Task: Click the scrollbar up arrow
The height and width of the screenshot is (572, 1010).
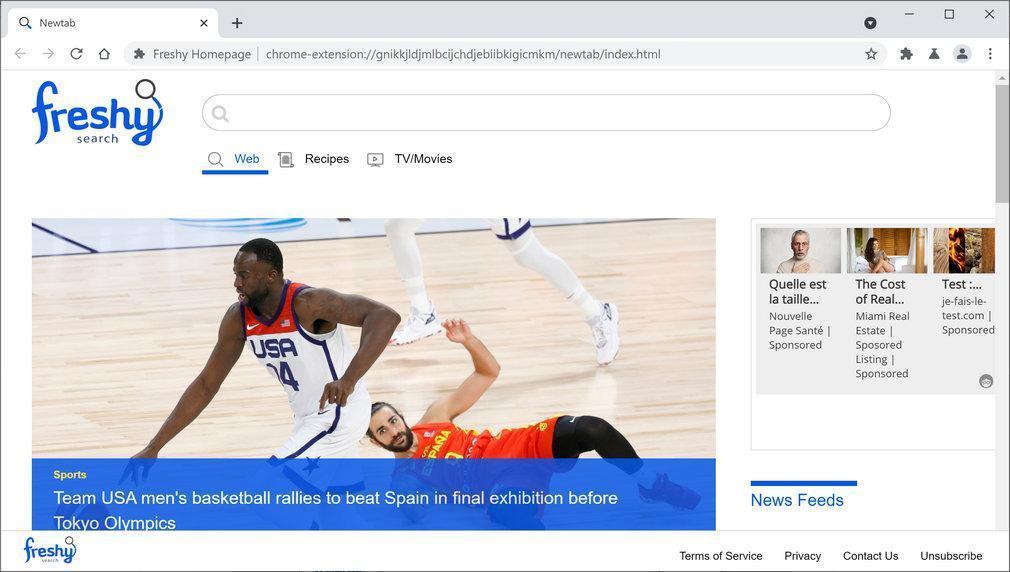Action: click(x=1002, y=78)
